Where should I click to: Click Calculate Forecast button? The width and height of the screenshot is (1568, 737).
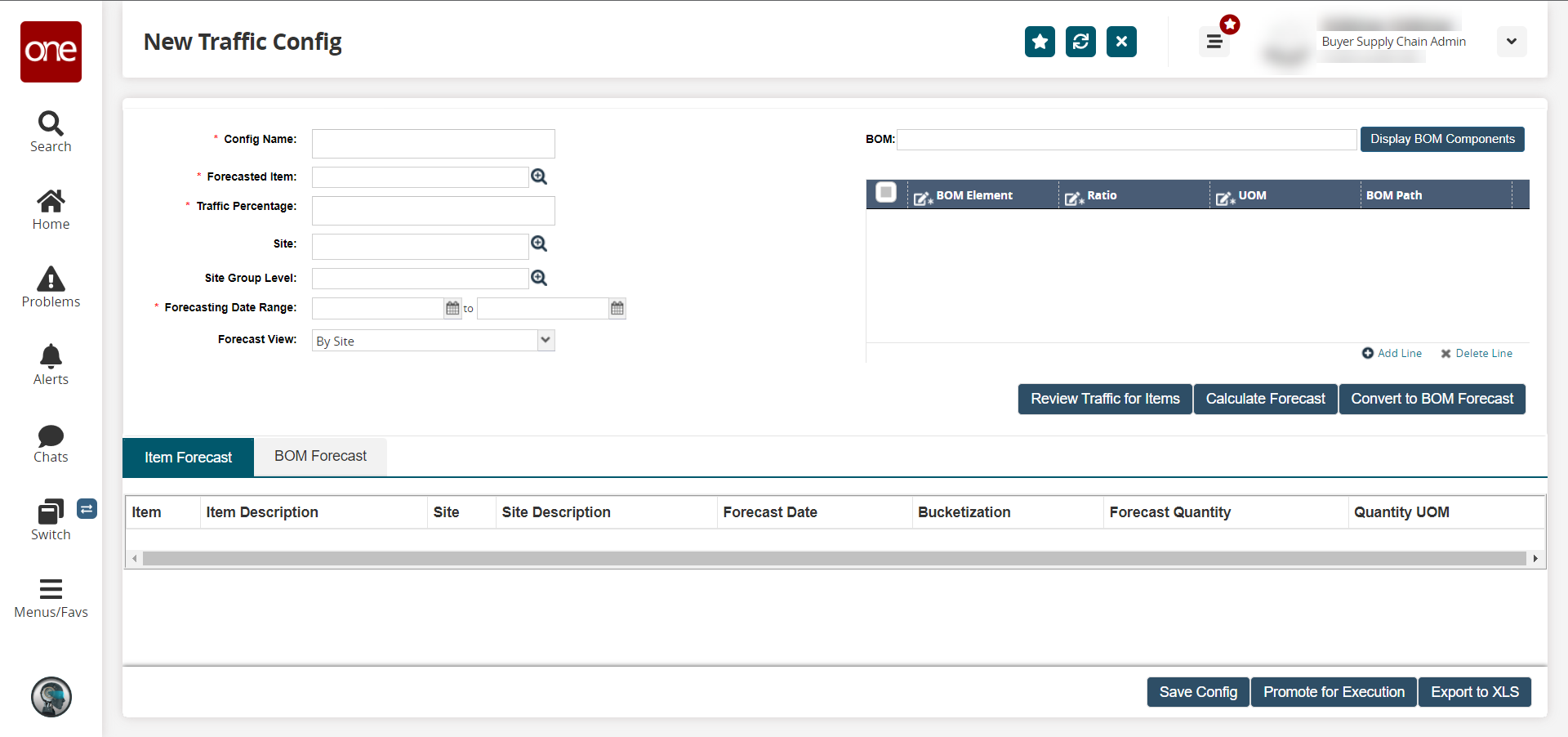[x=1266, y=399]
